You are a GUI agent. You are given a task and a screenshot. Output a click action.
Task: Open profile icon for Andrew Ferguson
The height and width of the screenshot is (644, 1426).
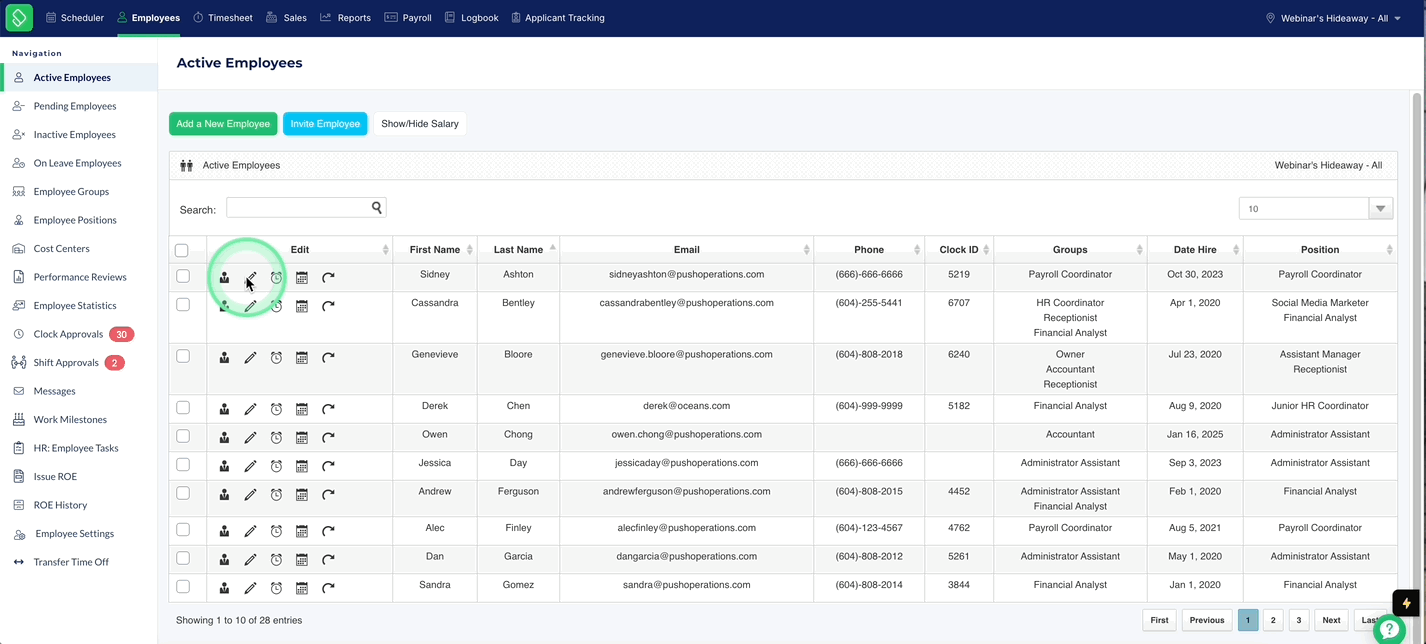pyautogui.click(x=224, y=494)
